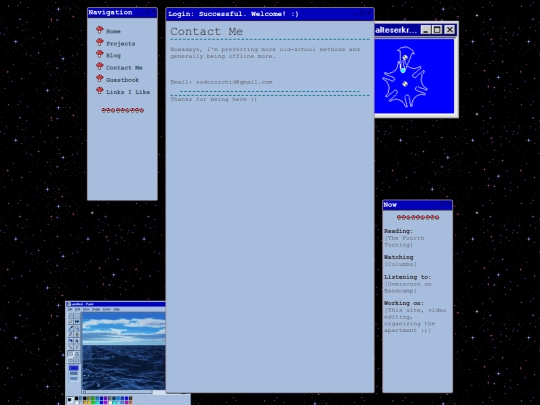This screenshot has width=540, height=405.
Task: Click the Paint ocean picture thumbnail
Action: click(124, 351)
